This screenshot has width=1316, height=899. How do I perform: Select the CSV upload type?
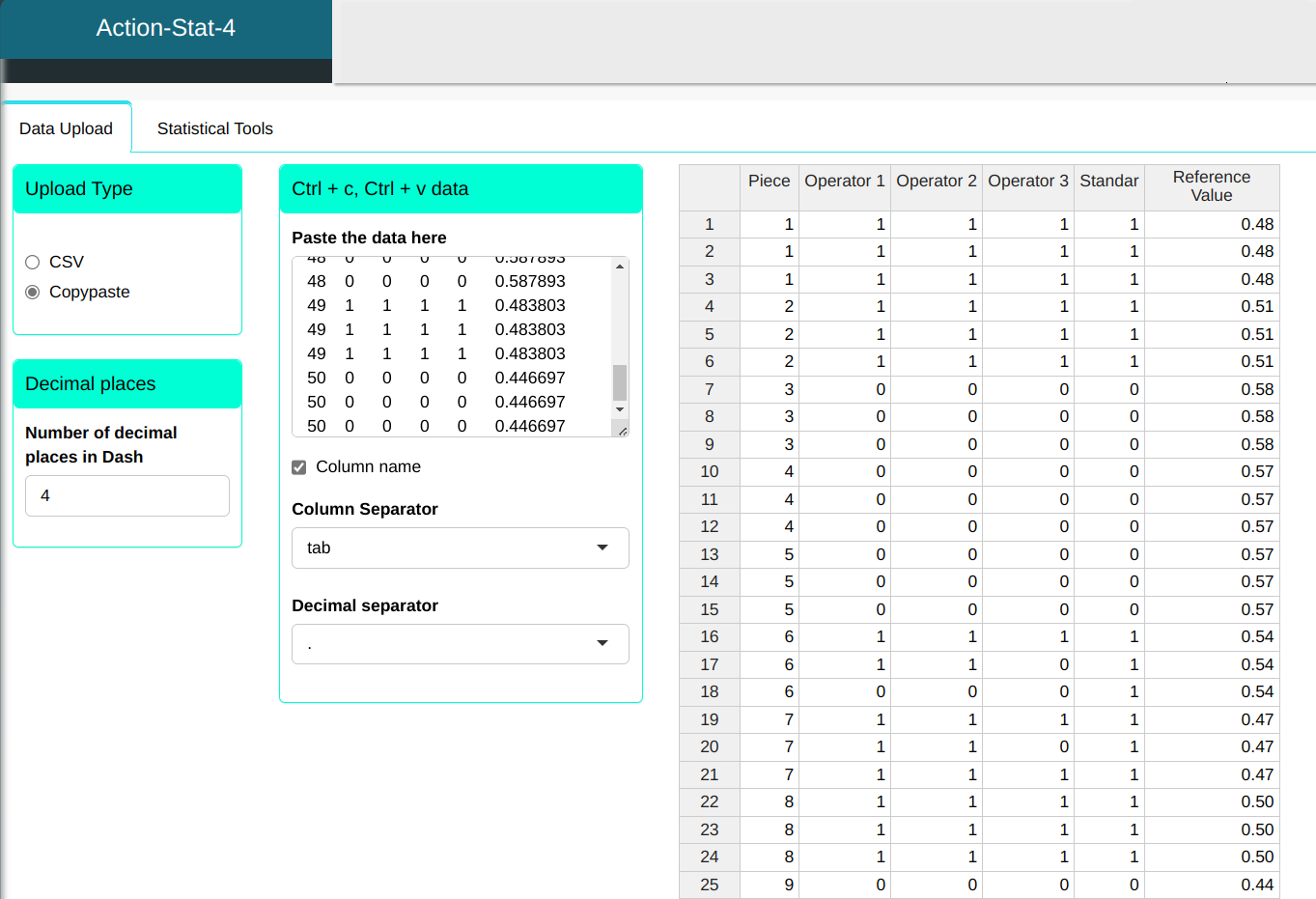pos(33,263)
